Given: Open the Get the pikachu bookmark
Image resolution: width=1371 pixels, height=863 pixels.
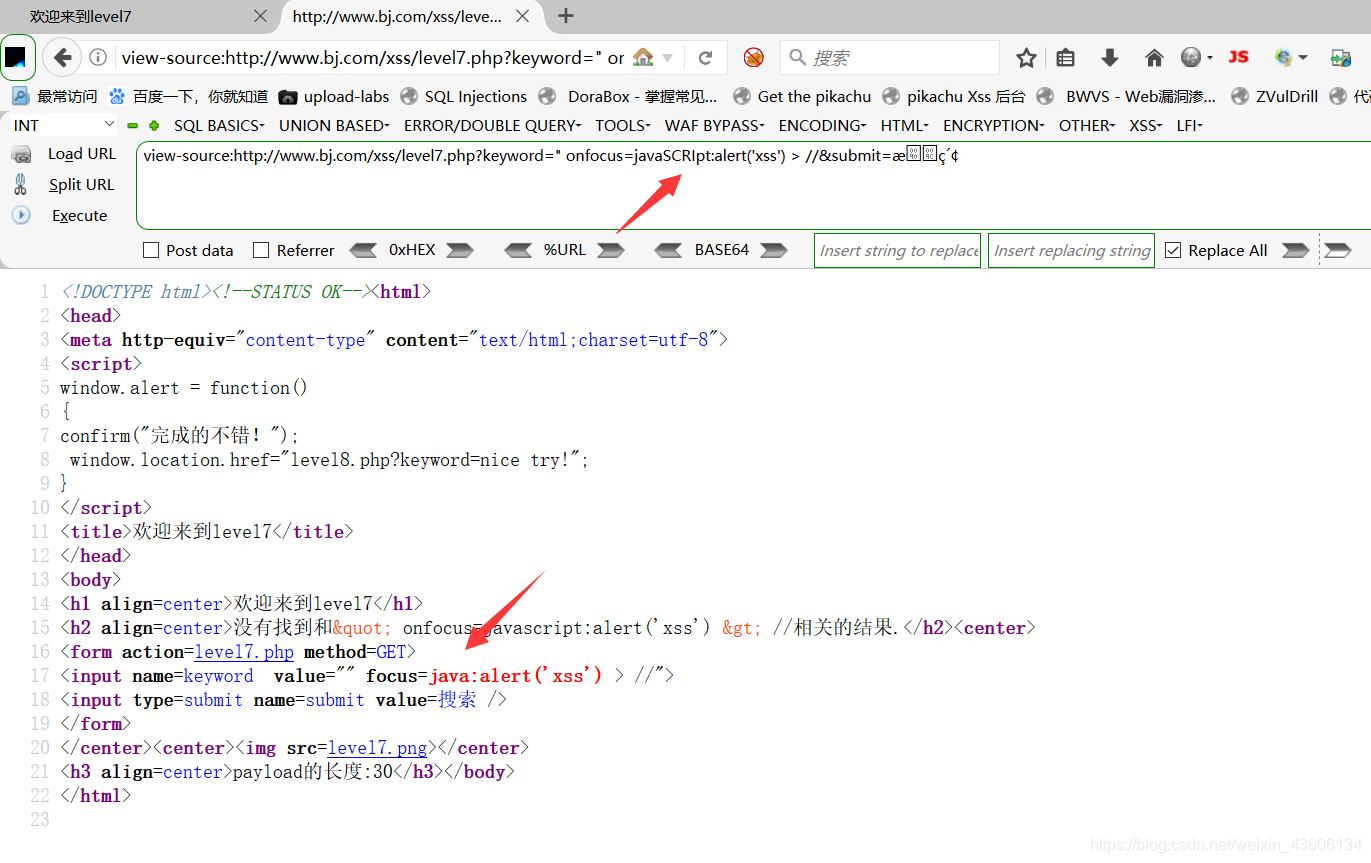Looking at the screenshot, I should (x=802, y=96).
